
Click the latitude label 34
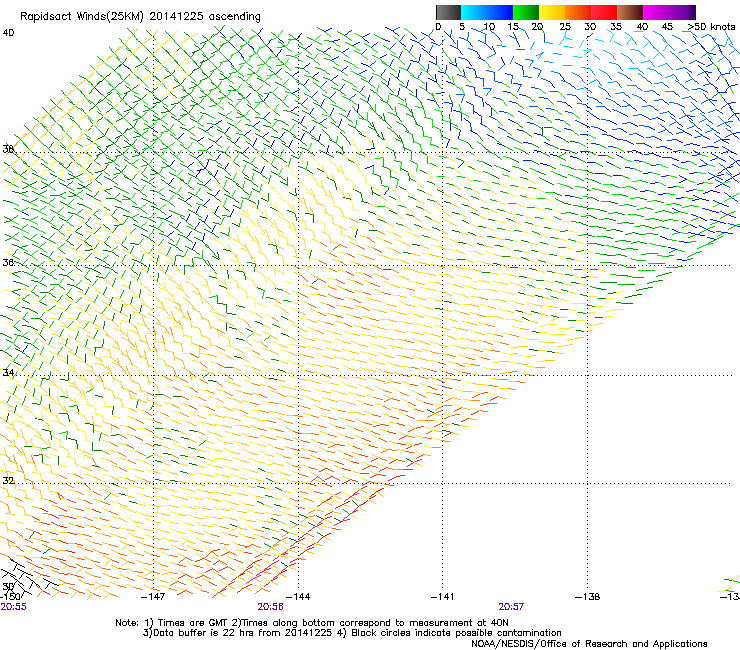8,373
